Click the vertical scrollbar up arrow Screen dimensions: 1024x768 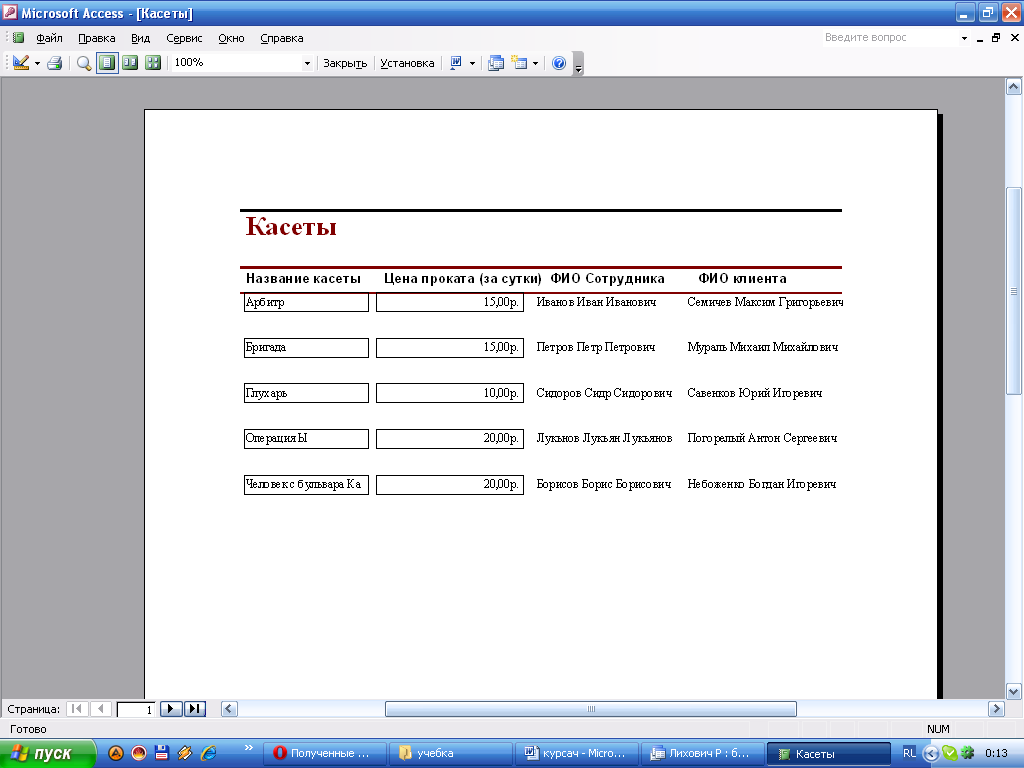(1014, 86)
